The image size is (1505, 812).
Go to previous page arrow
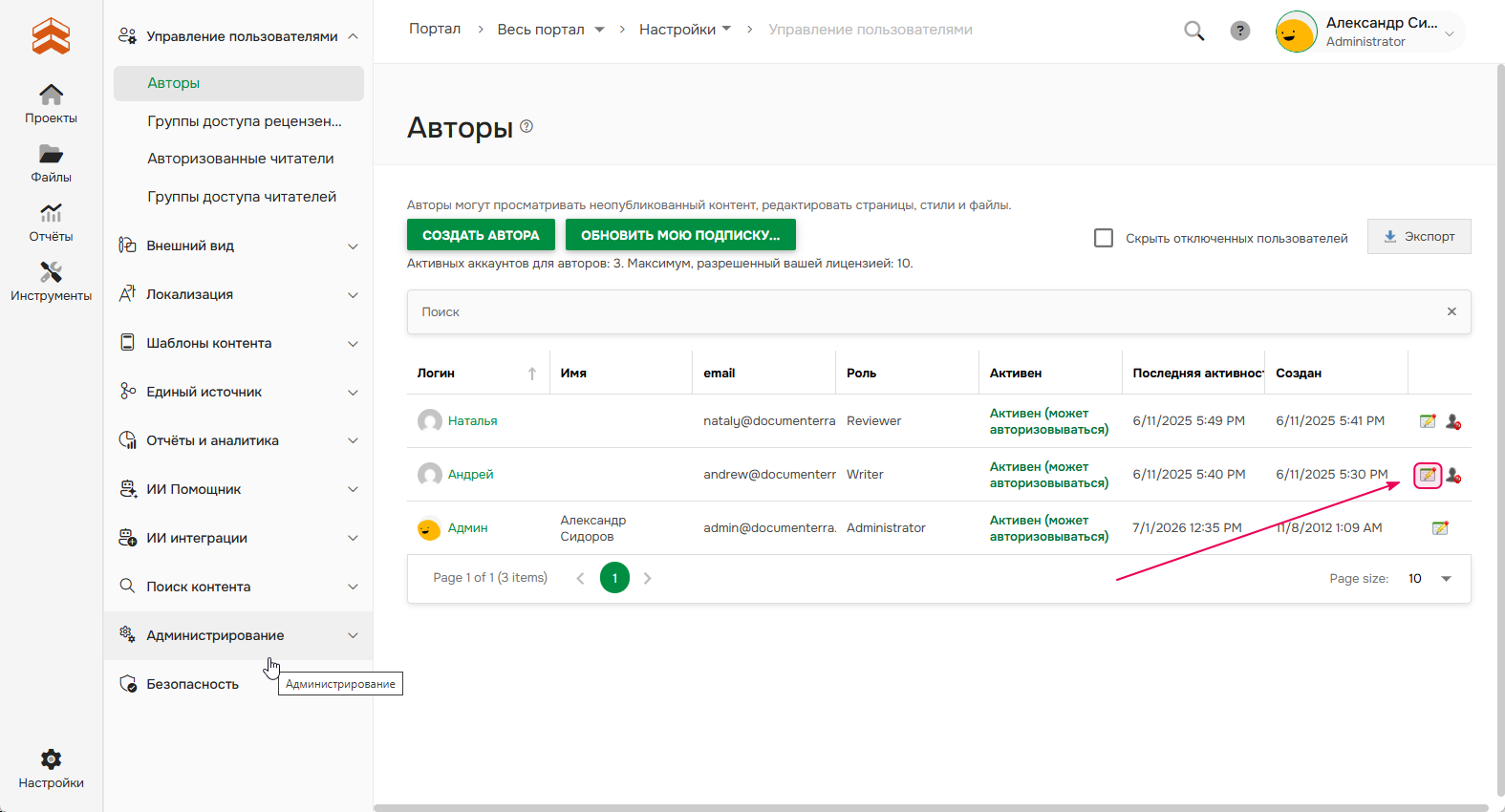click(580, 578)
